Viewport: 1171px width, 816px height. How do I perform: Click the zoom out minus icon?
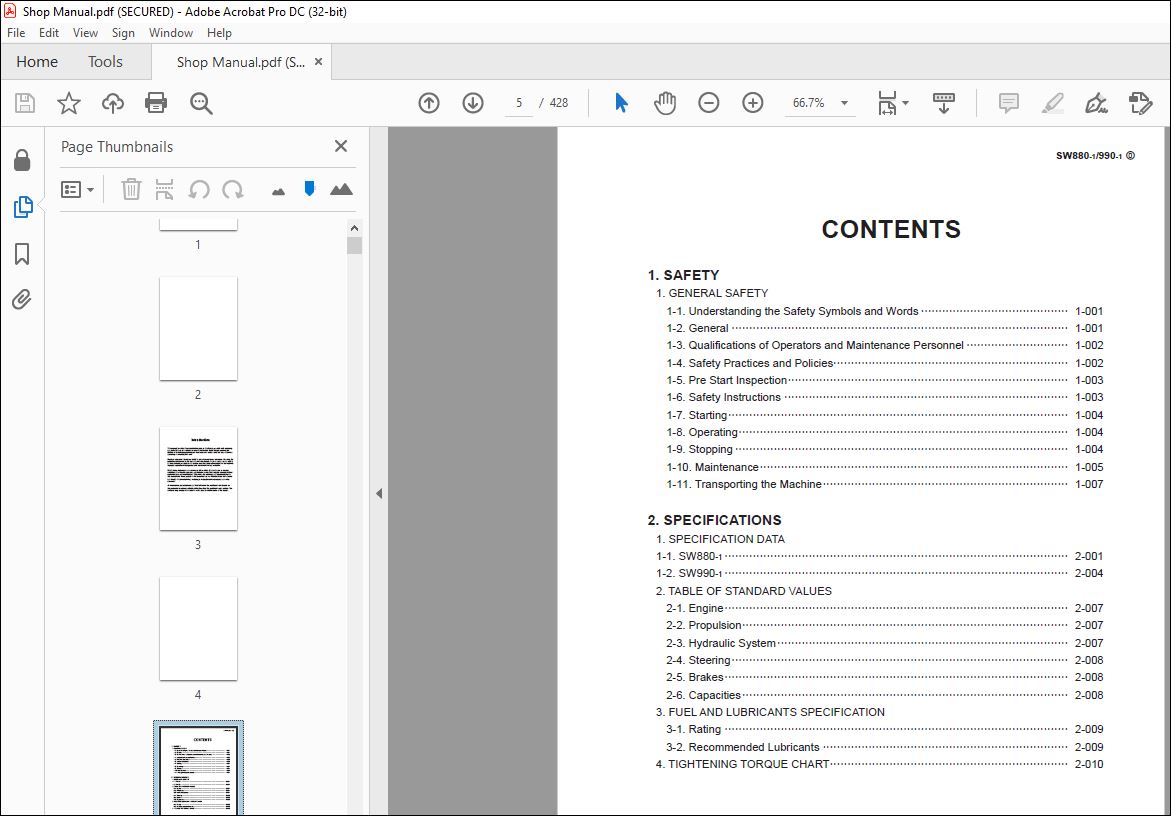(709, 103)
